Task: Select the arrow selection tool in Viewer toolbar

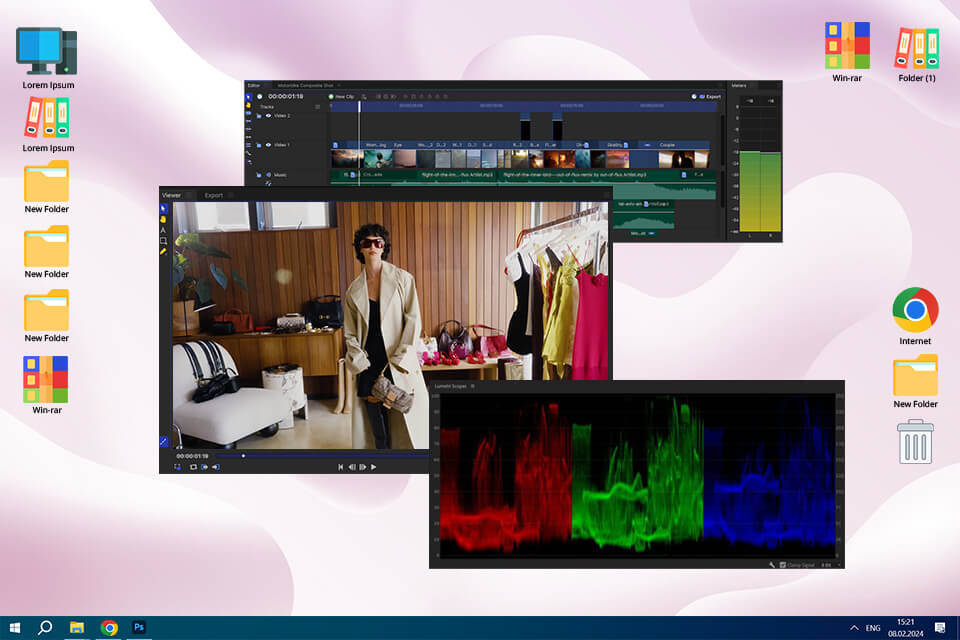Action: click(x=163, y=209)
